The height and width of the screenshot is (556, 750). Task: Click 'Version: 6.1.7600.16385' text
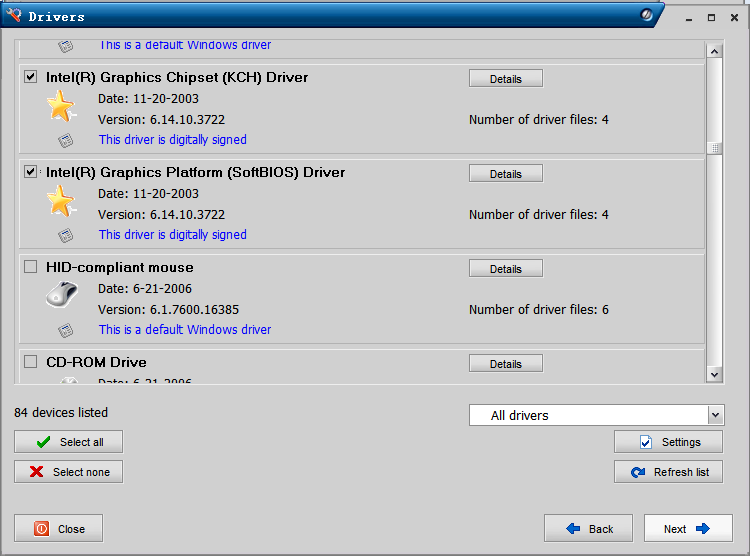[168, 310]
